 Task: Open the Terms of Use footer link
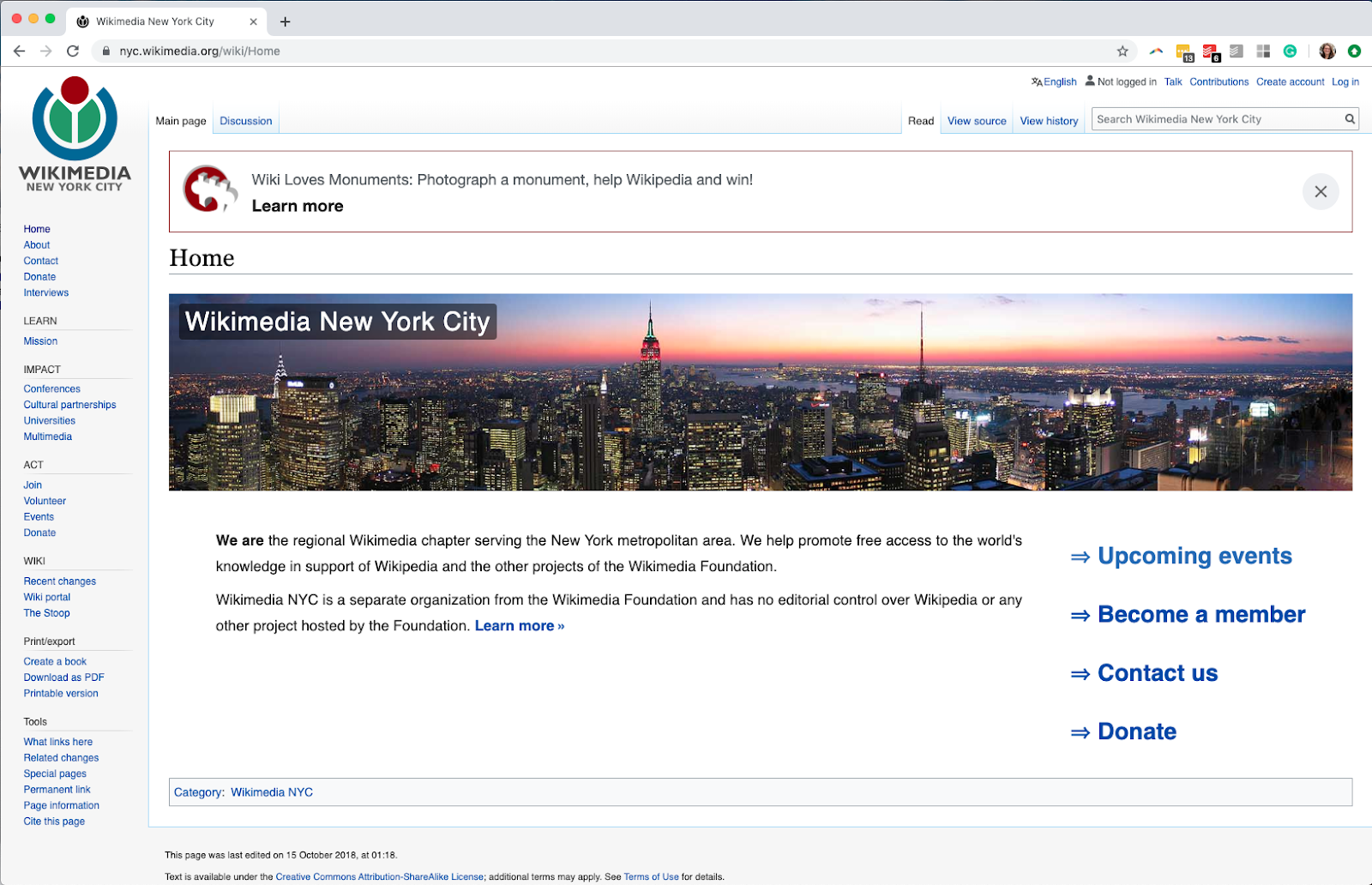click(651, 876)
